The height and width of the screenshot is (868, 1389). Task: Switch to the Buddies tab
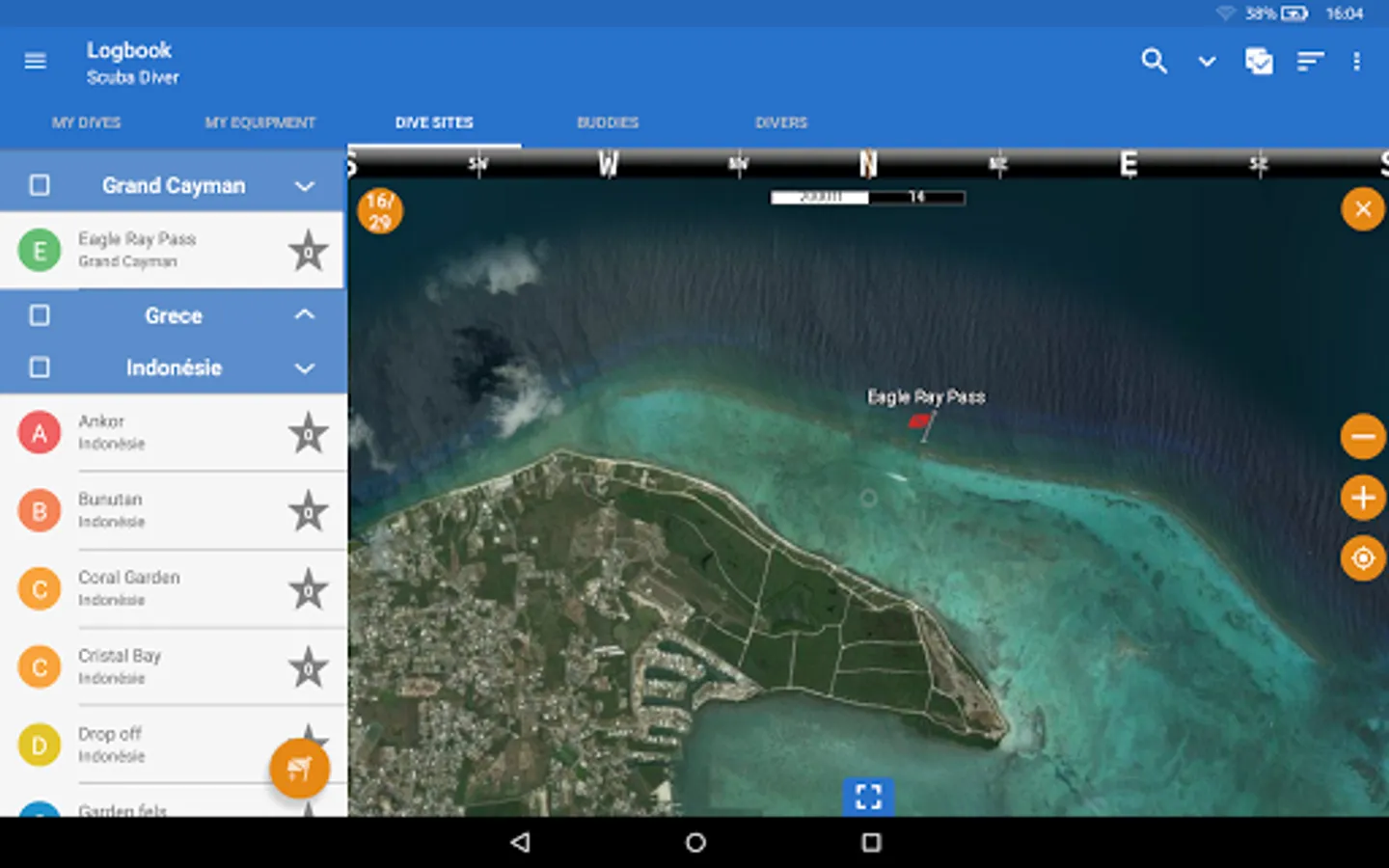coord(608,122)
